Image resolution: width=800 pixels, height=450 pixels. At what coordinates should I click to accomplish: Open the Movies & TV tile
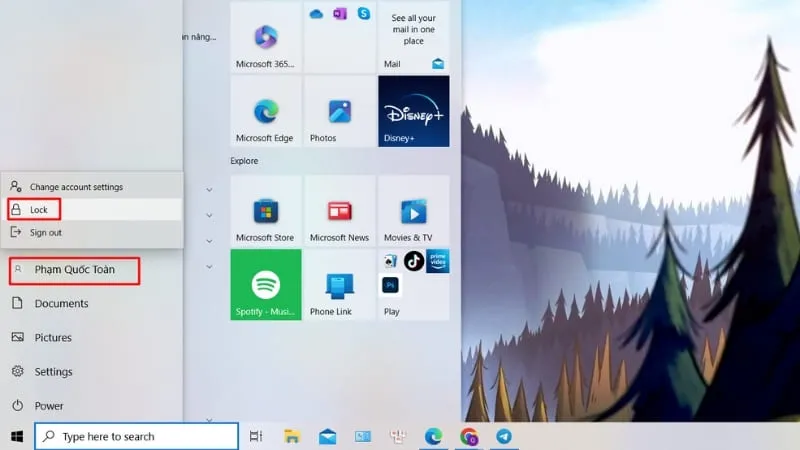click(413, 211)
